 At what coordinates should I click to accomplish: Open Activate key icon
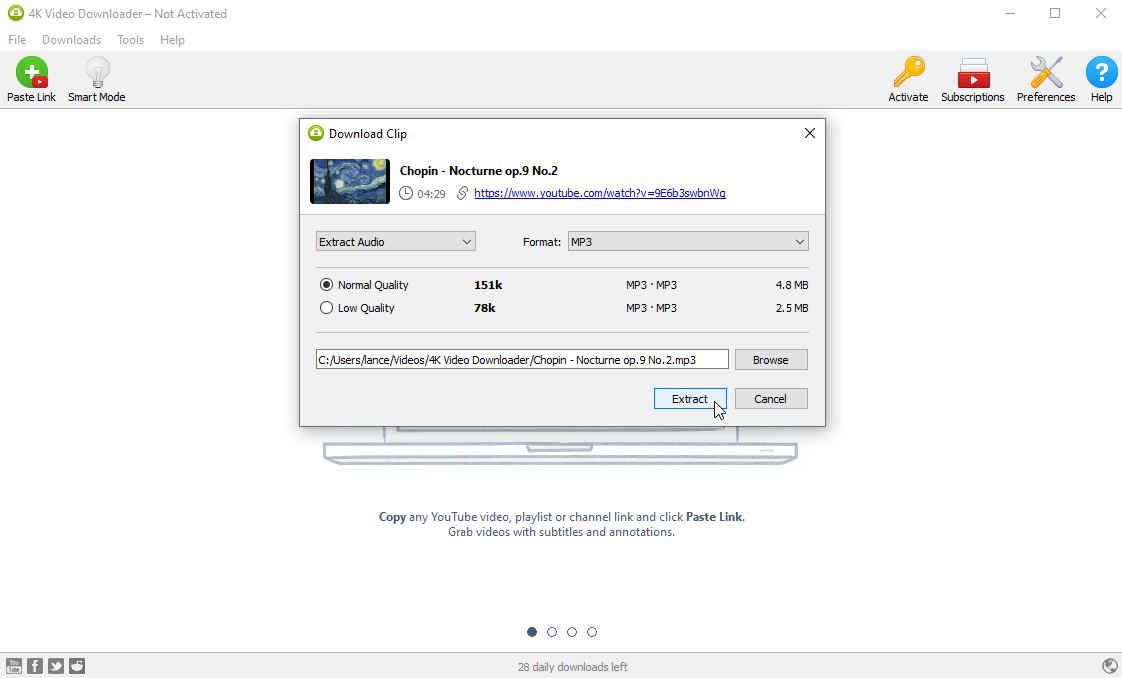(x=909, y=72)
